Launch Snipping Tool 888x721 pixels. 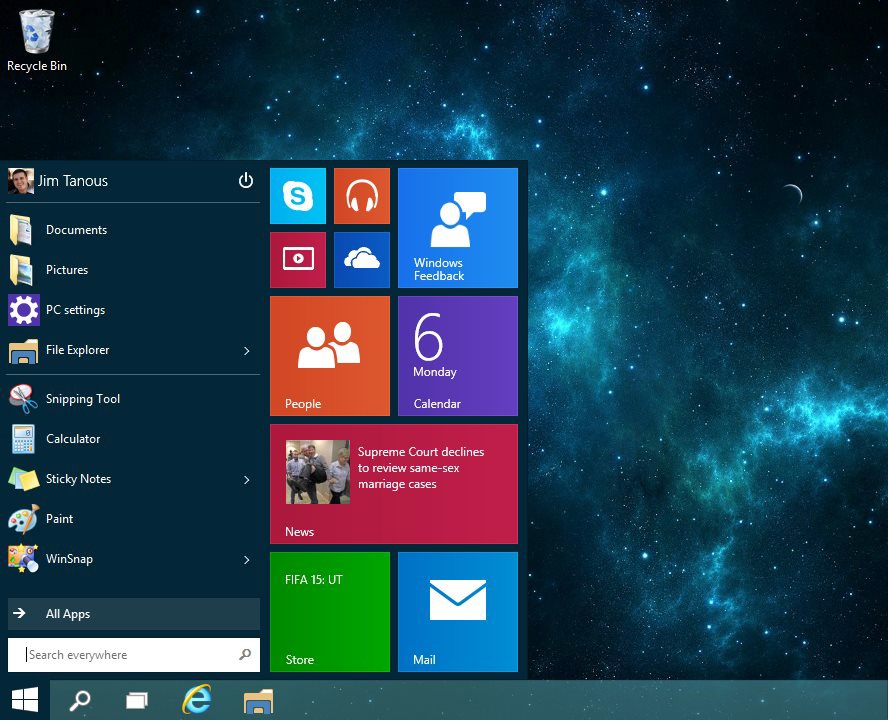[134, 399]
